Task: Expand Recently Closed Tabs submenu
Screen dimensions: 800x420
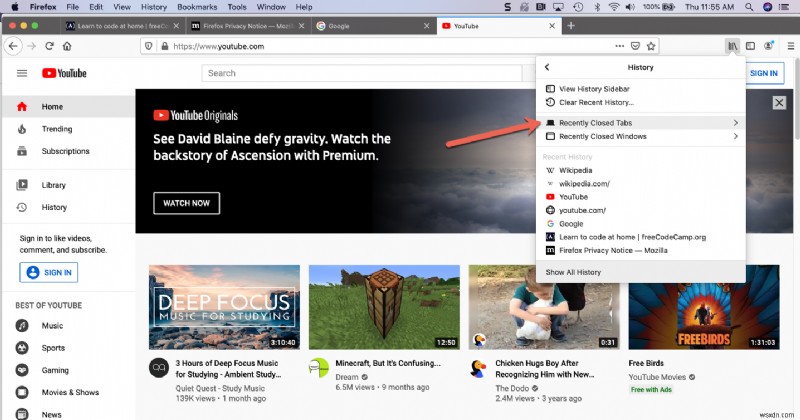Action: point(641,123)
